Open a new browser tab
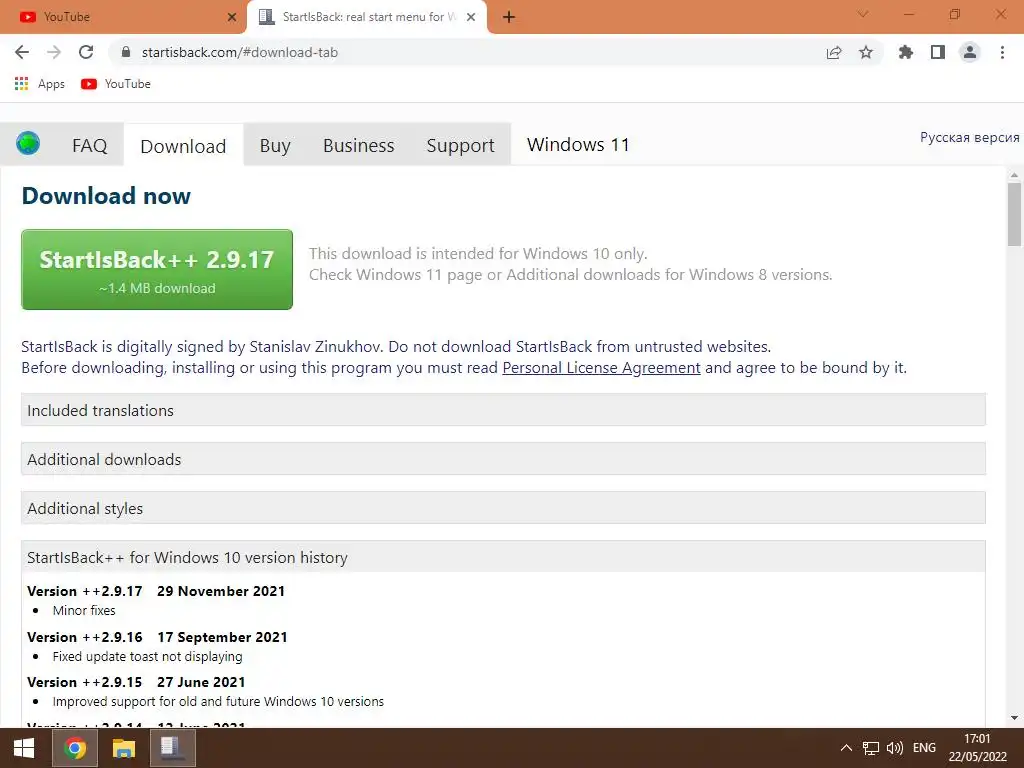The height and width of the screenshot is (768, 1024). 509,17
